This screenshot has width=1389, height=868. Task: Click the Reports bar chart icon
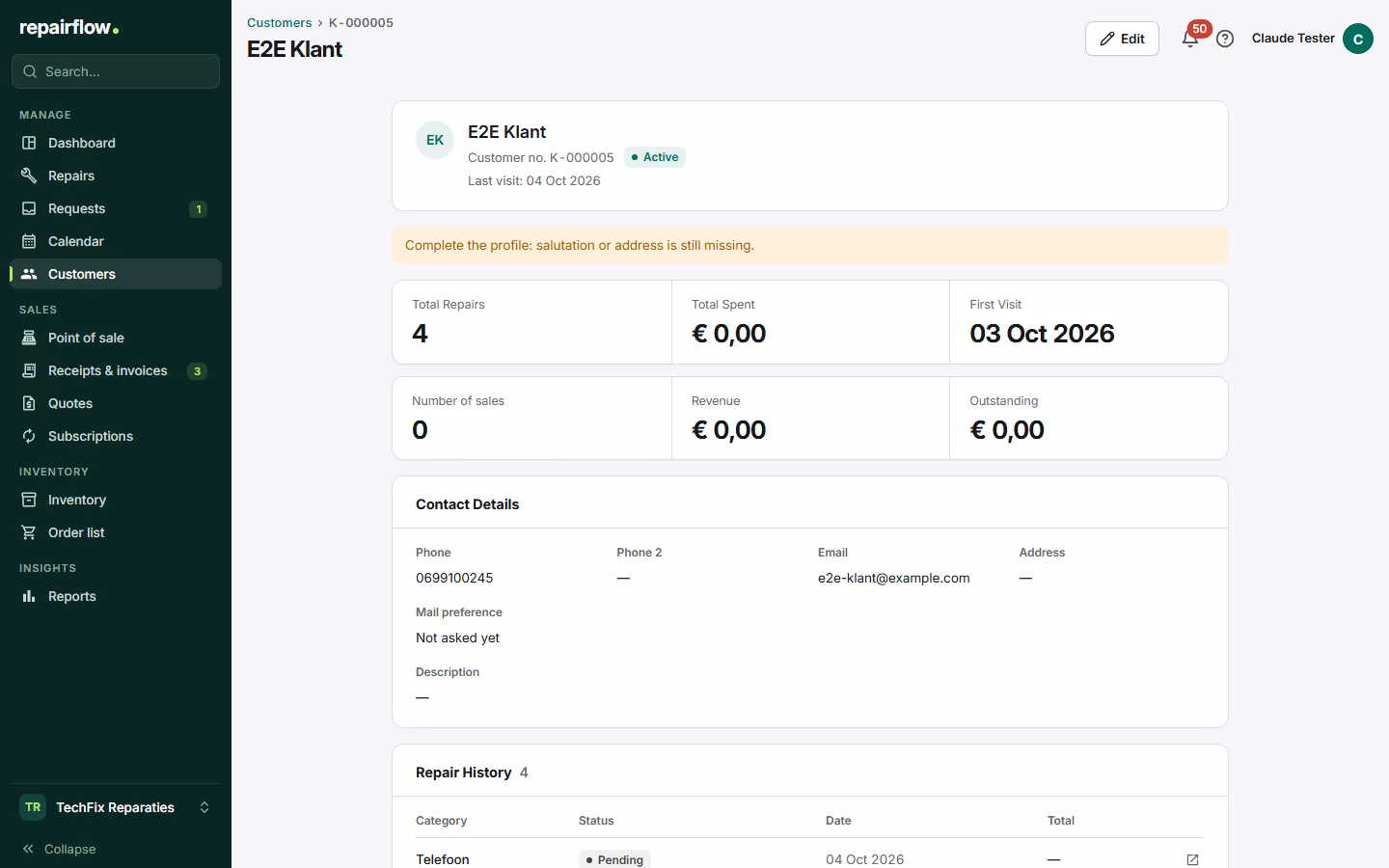[29, 596]
